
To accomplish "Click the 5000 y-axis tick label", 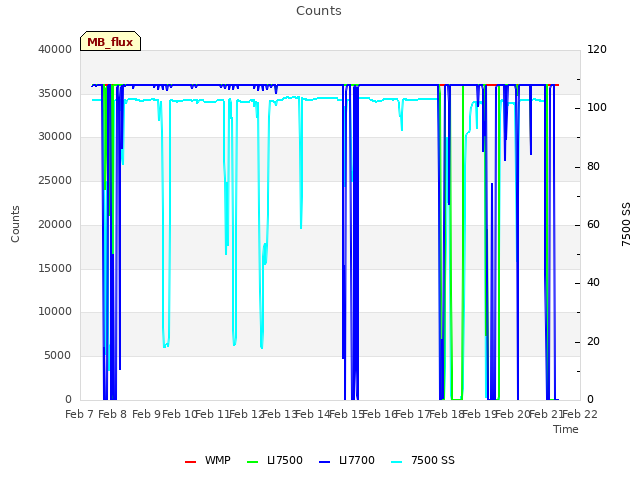I will (58, 356).
